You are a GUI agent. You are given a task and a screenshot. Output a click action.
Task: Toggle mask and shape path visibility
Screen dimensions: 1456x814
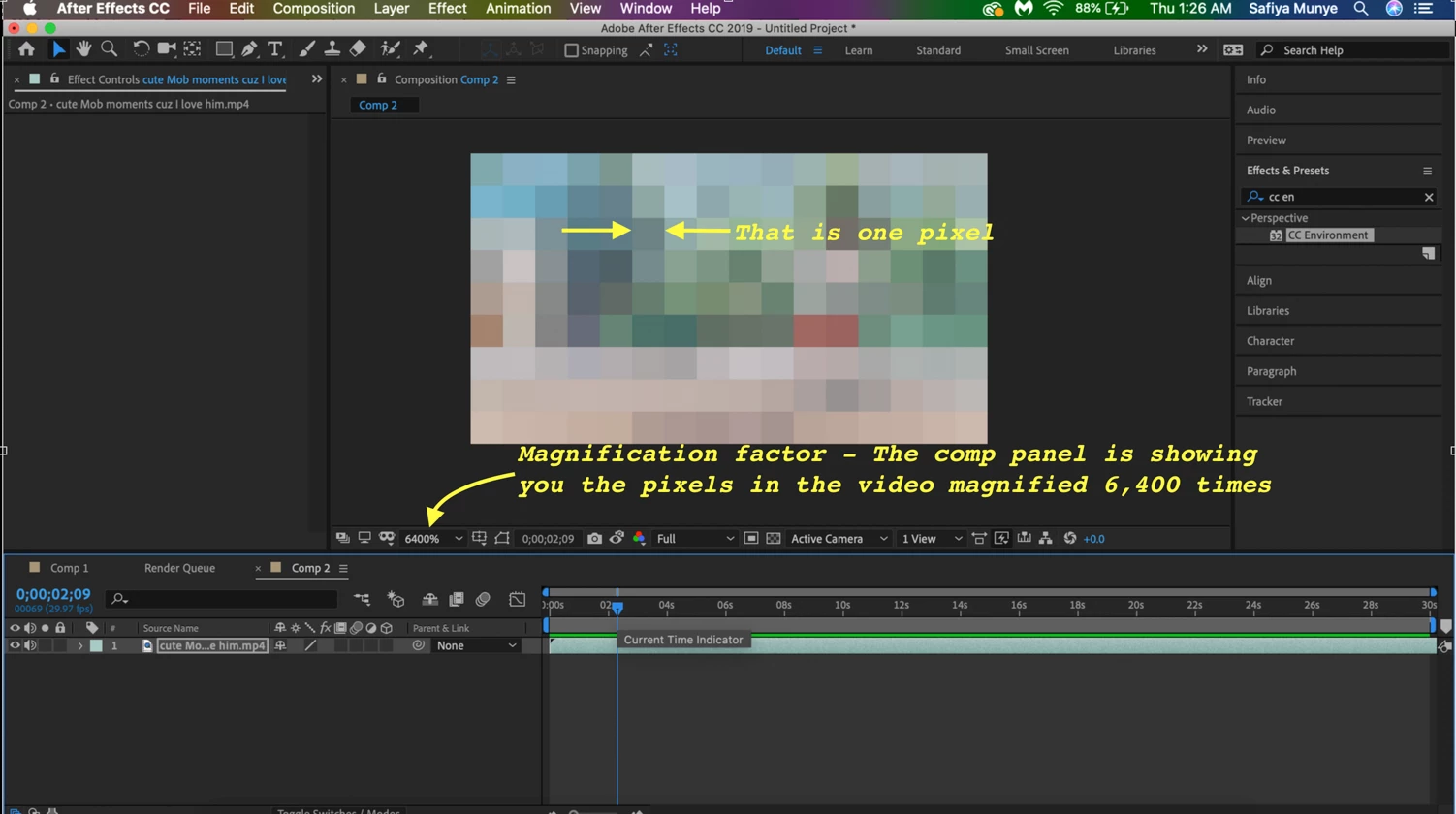pyautogui.click(x=502, y=539)
